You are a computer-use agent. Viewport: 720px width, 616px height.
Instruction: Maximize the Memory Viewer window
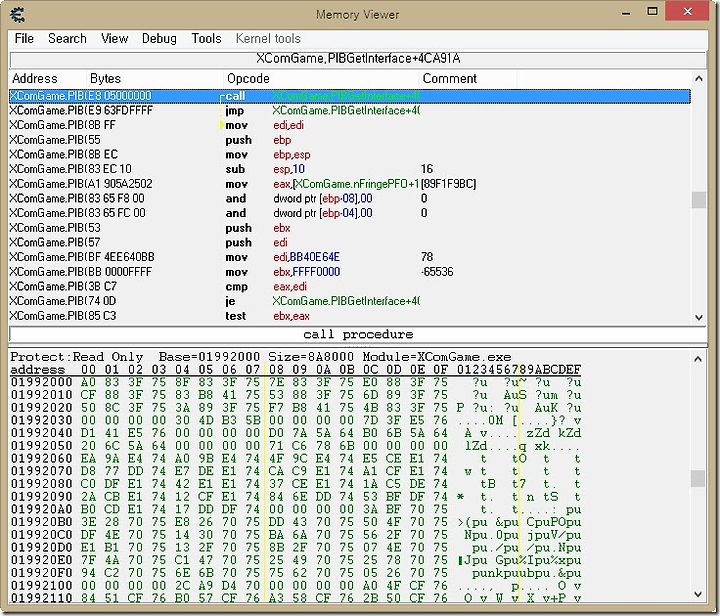point(652,11)
